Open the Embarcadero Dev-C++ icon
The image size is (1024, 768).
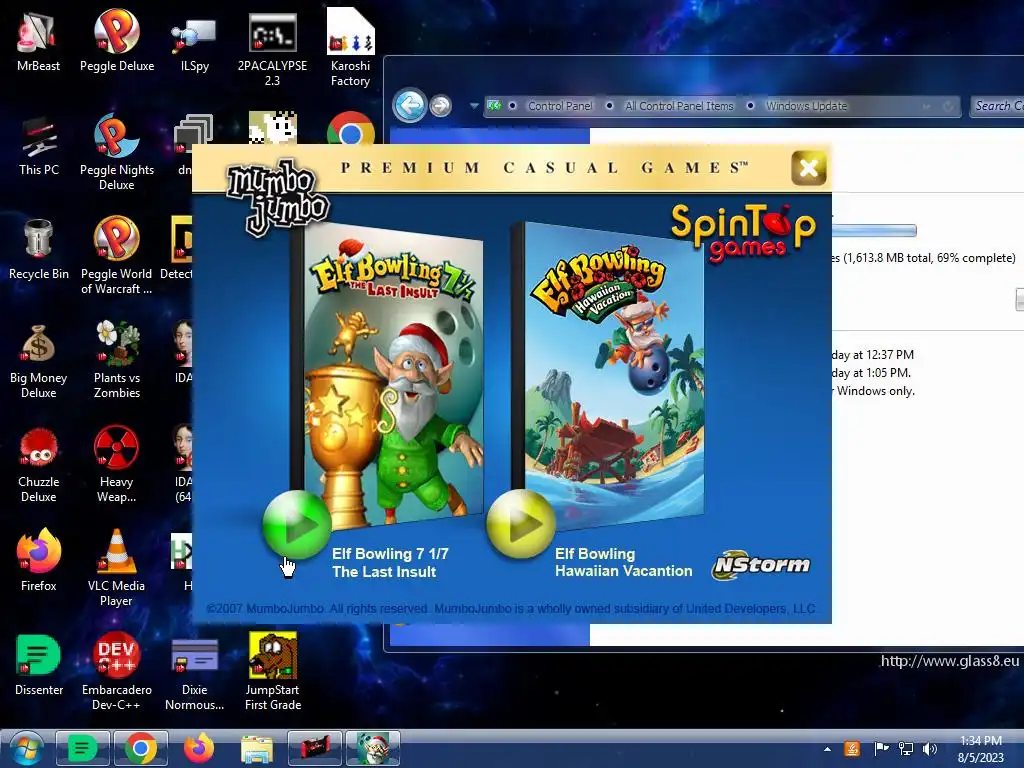click(117, 671)
